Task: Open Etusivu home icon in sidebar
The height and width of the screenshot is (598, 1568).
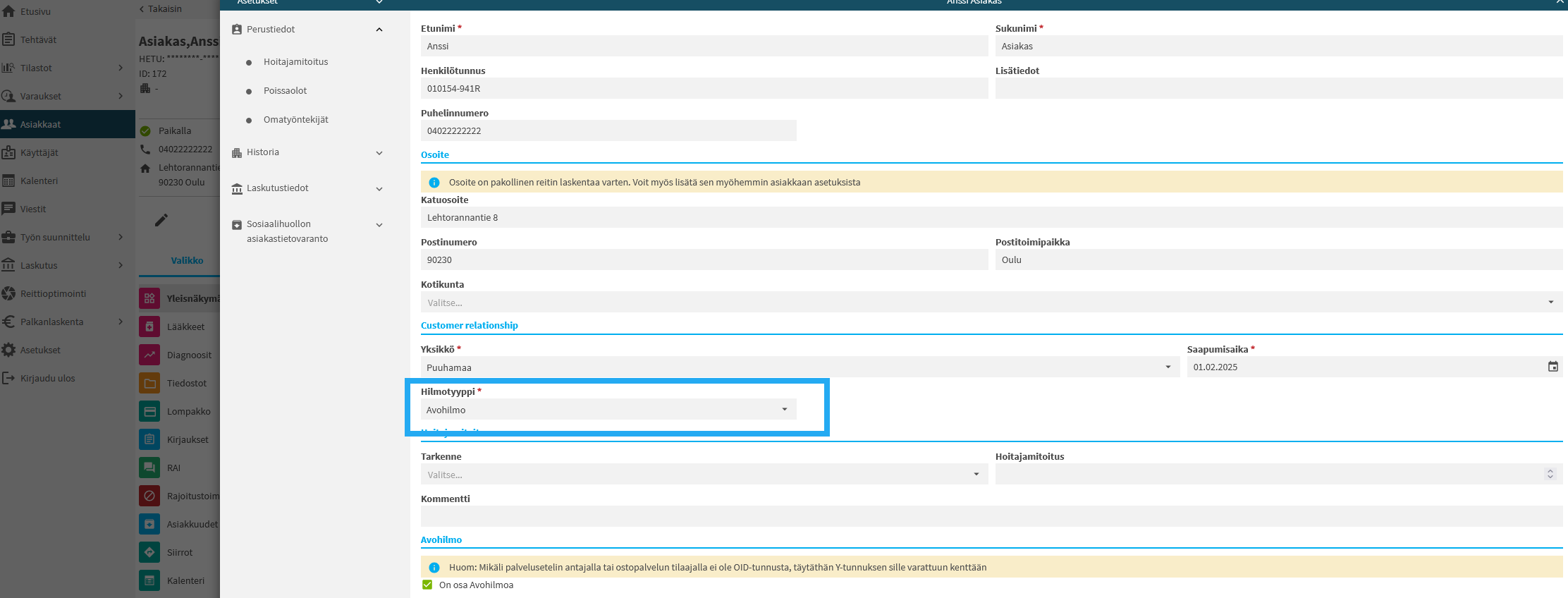Action: [8, 11]
